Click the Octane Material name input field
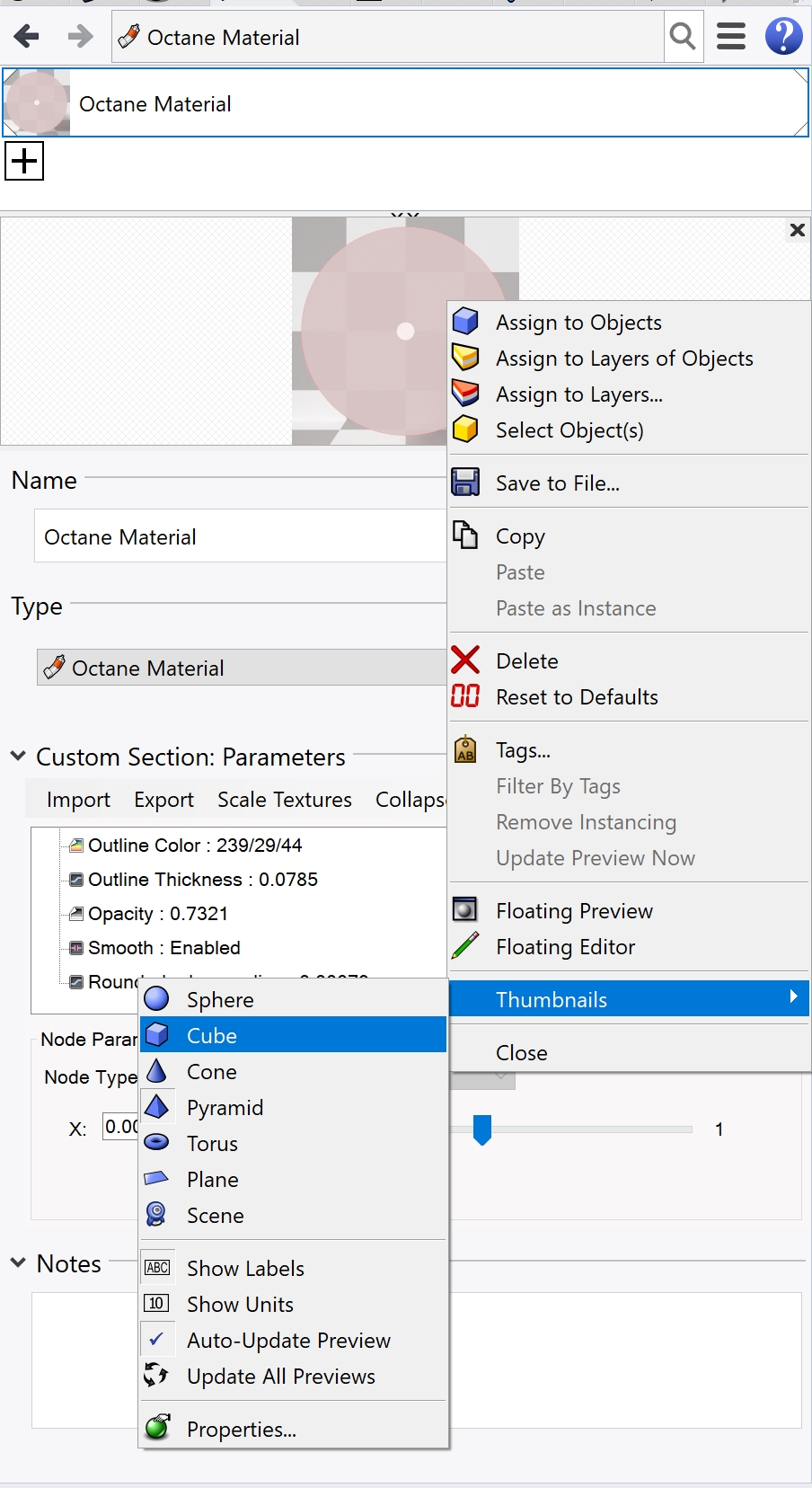The image size is (812, 1488). coord(241,536)
